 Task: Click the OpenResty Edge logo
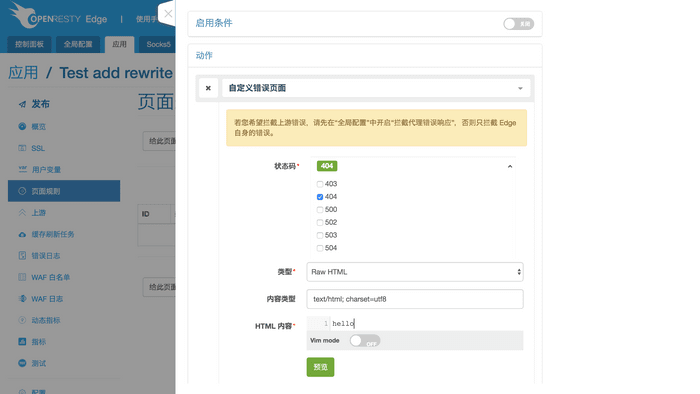click(x=58, y=16)
